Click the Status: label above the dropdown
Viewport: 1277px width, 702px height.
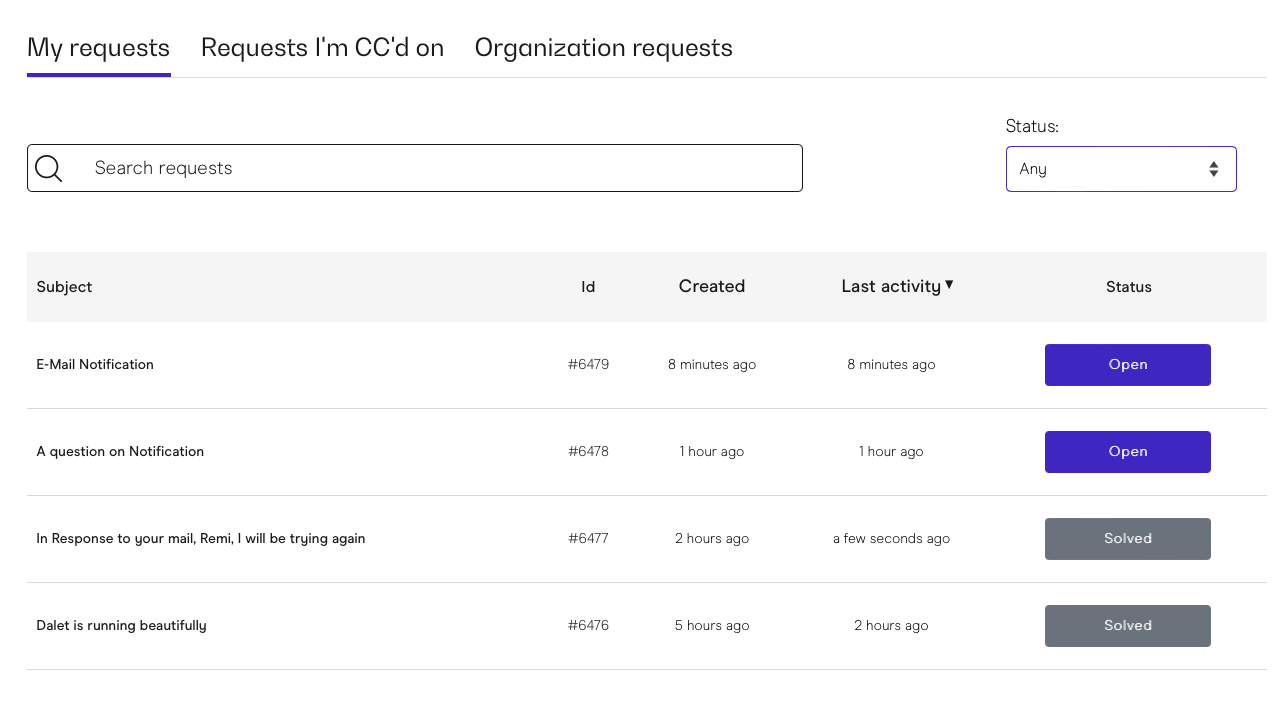coord(1032,126)
